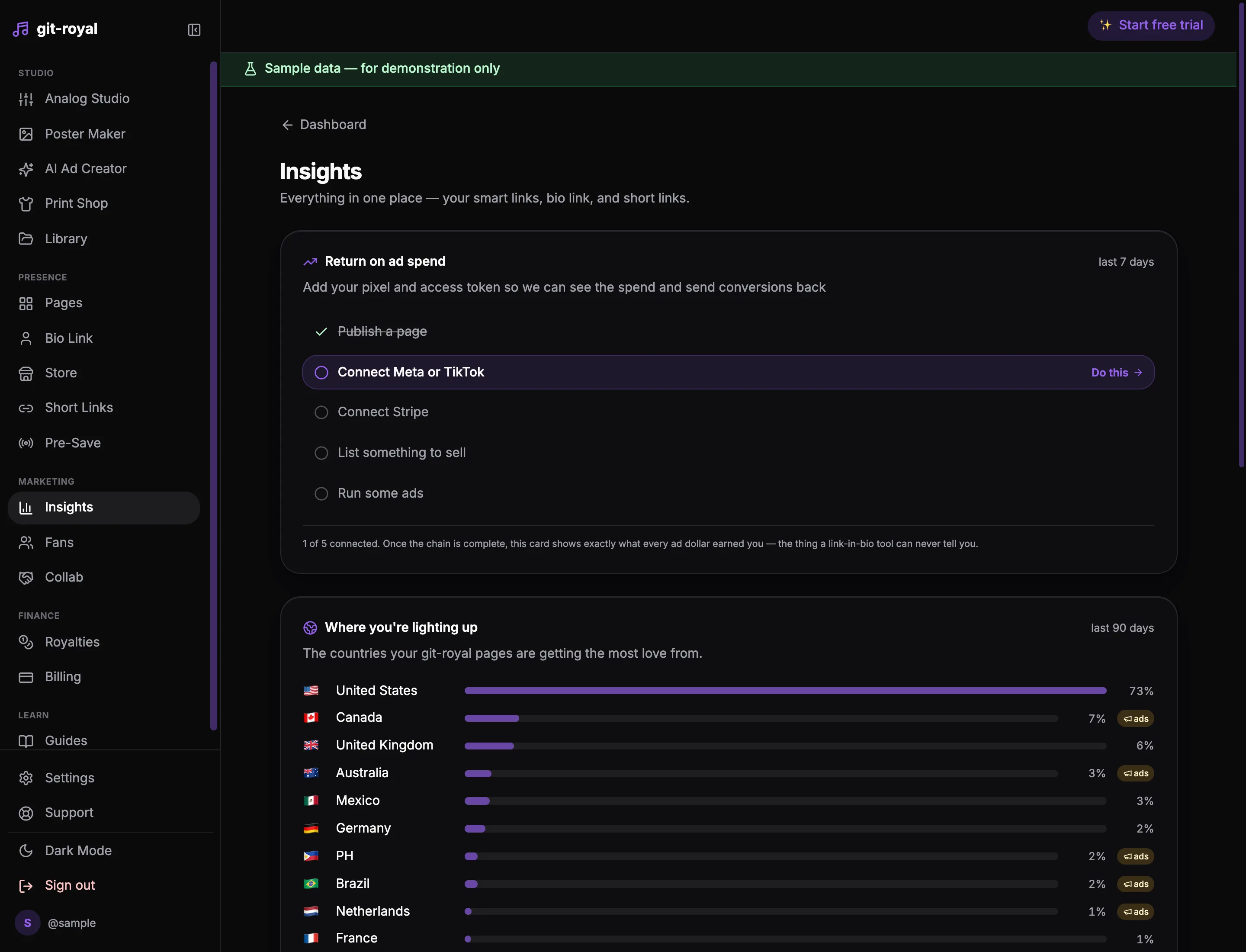Click the Pages grid icon
The image size is (1246, 952).
click(26, 304)
